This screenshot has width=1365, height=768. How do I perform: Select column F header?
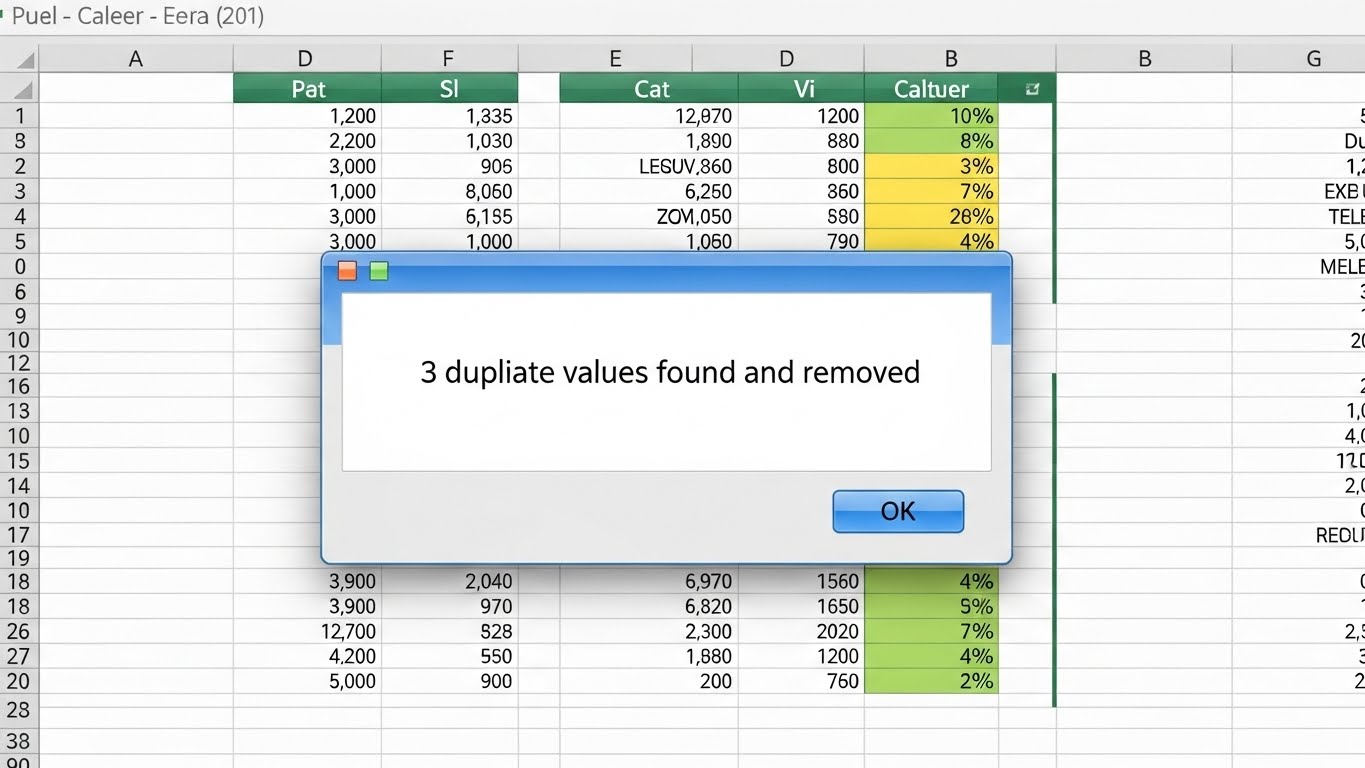point(449,59)
